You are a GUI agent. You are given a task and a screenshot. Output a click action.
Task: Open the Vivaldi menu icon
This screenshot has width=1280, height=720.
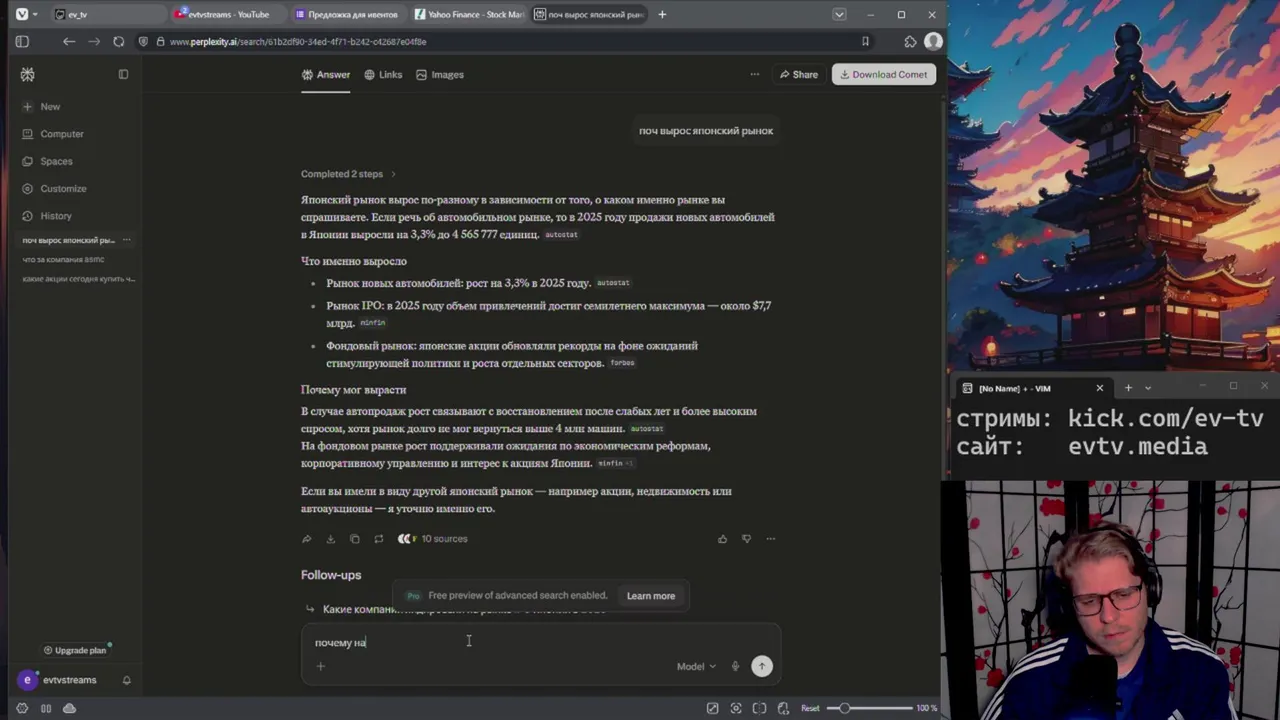[x=22, y=14]
